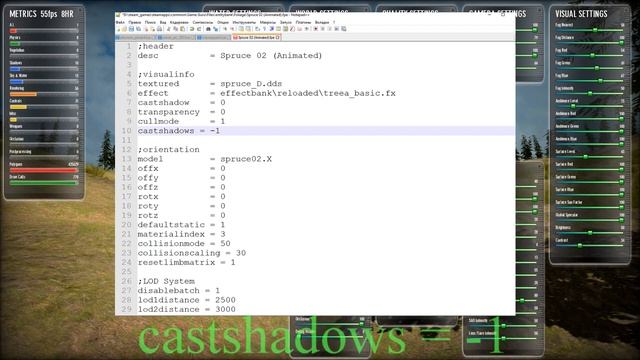This screenshot has height=360, width=640.
Task: Open the Опции menu
Action: [x=223, y=22]
